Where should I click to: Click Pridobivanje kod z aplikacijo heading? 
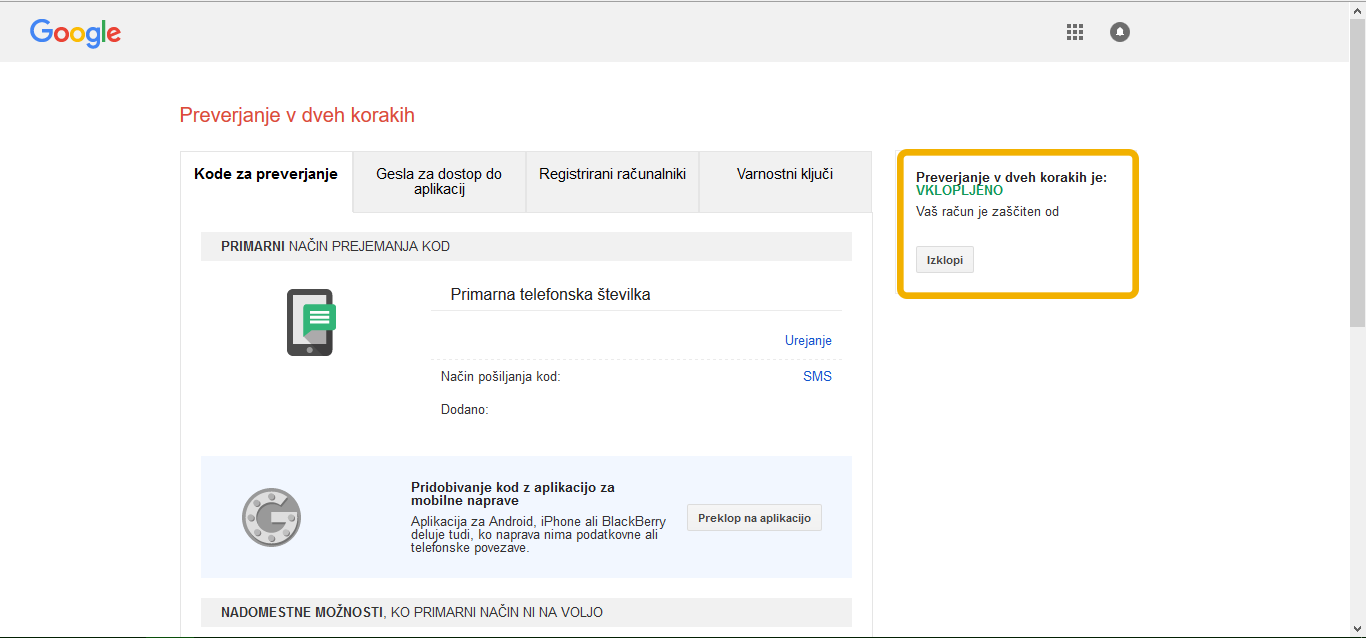[513, 494]
